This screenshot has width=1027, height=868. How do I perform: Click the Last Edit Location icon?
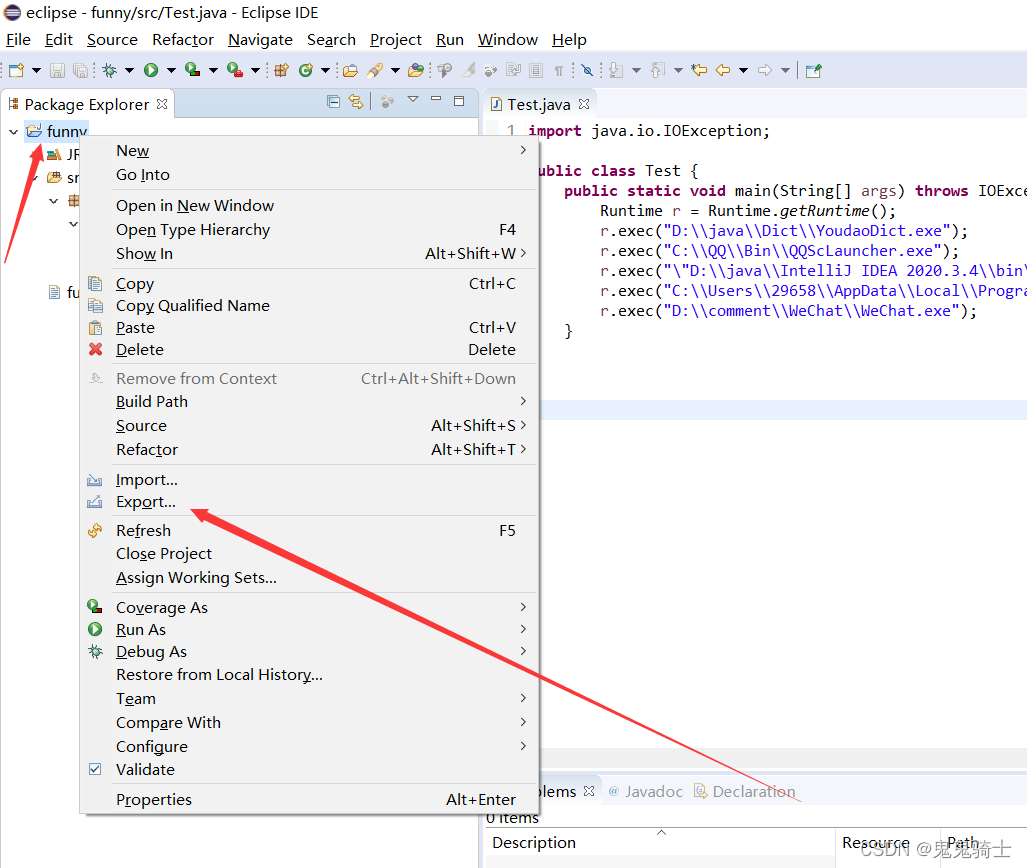(699, 70)
